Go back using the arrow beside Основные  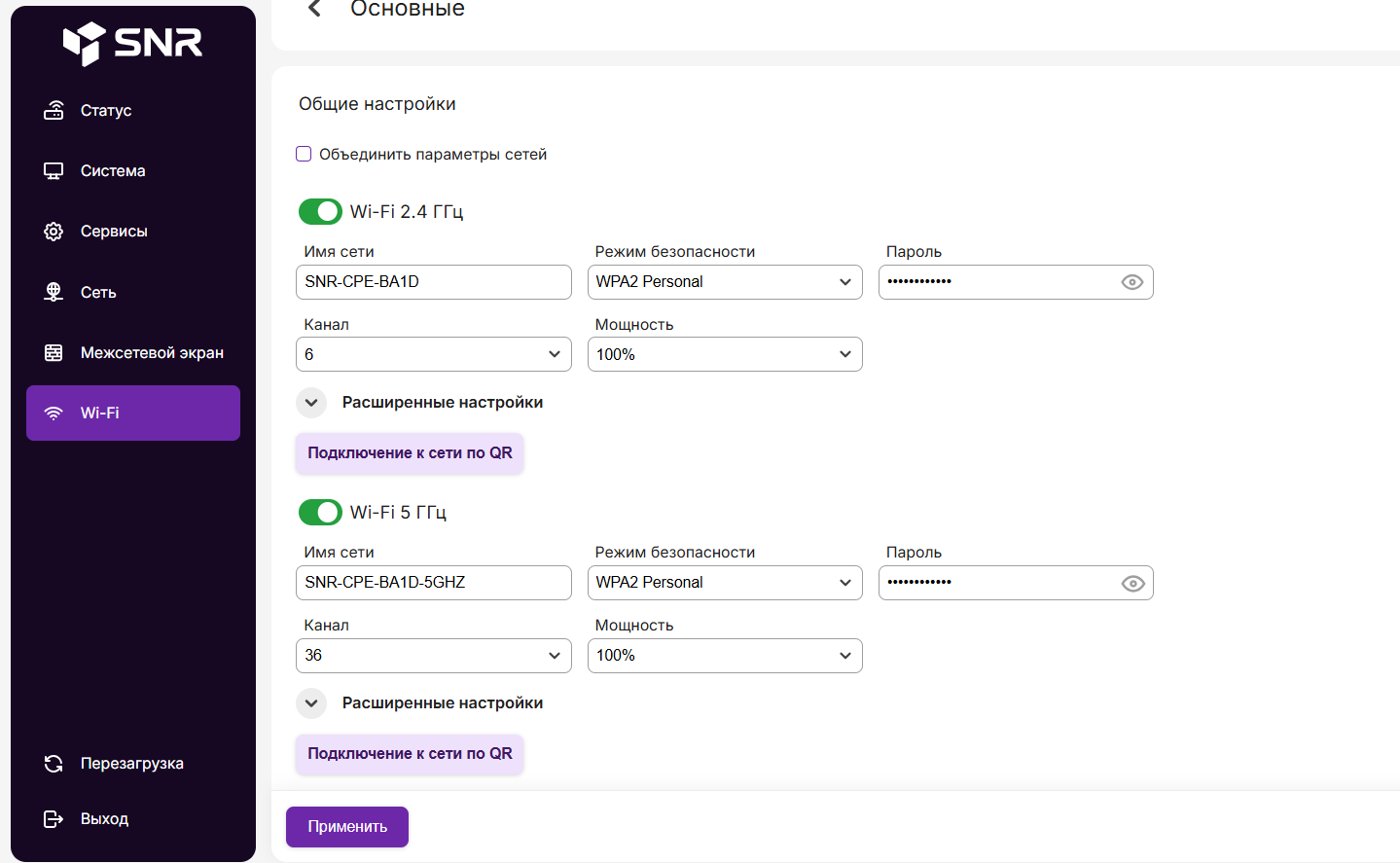314,10
